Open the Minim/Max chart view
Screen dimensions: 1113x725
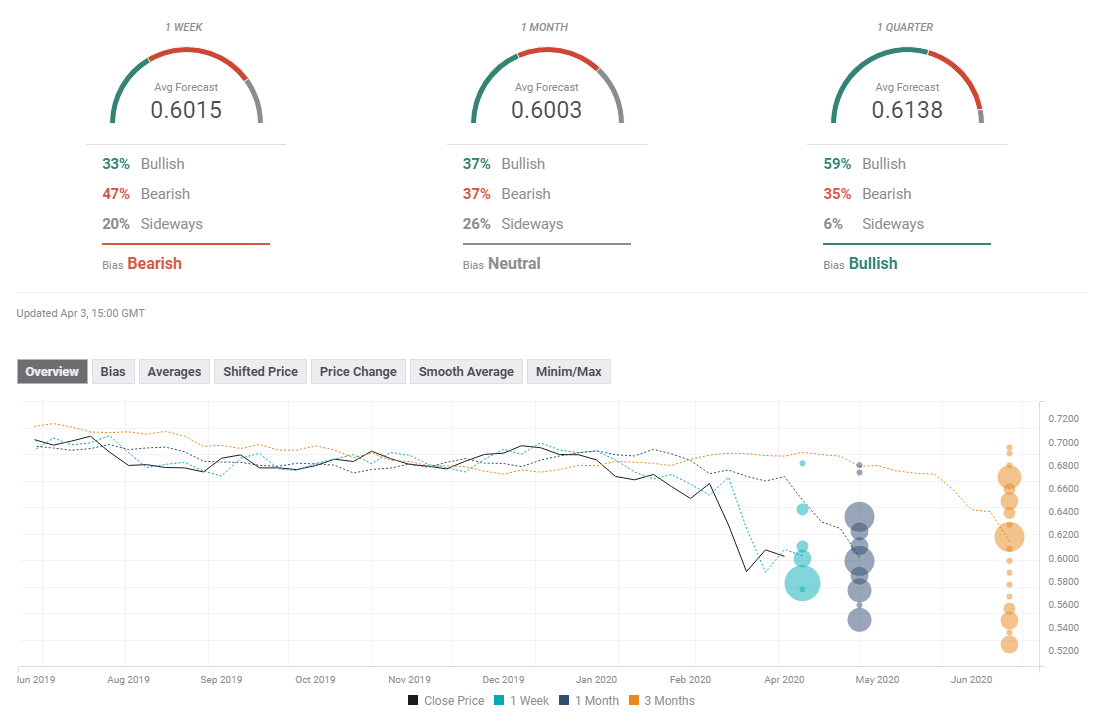point(568,371)
